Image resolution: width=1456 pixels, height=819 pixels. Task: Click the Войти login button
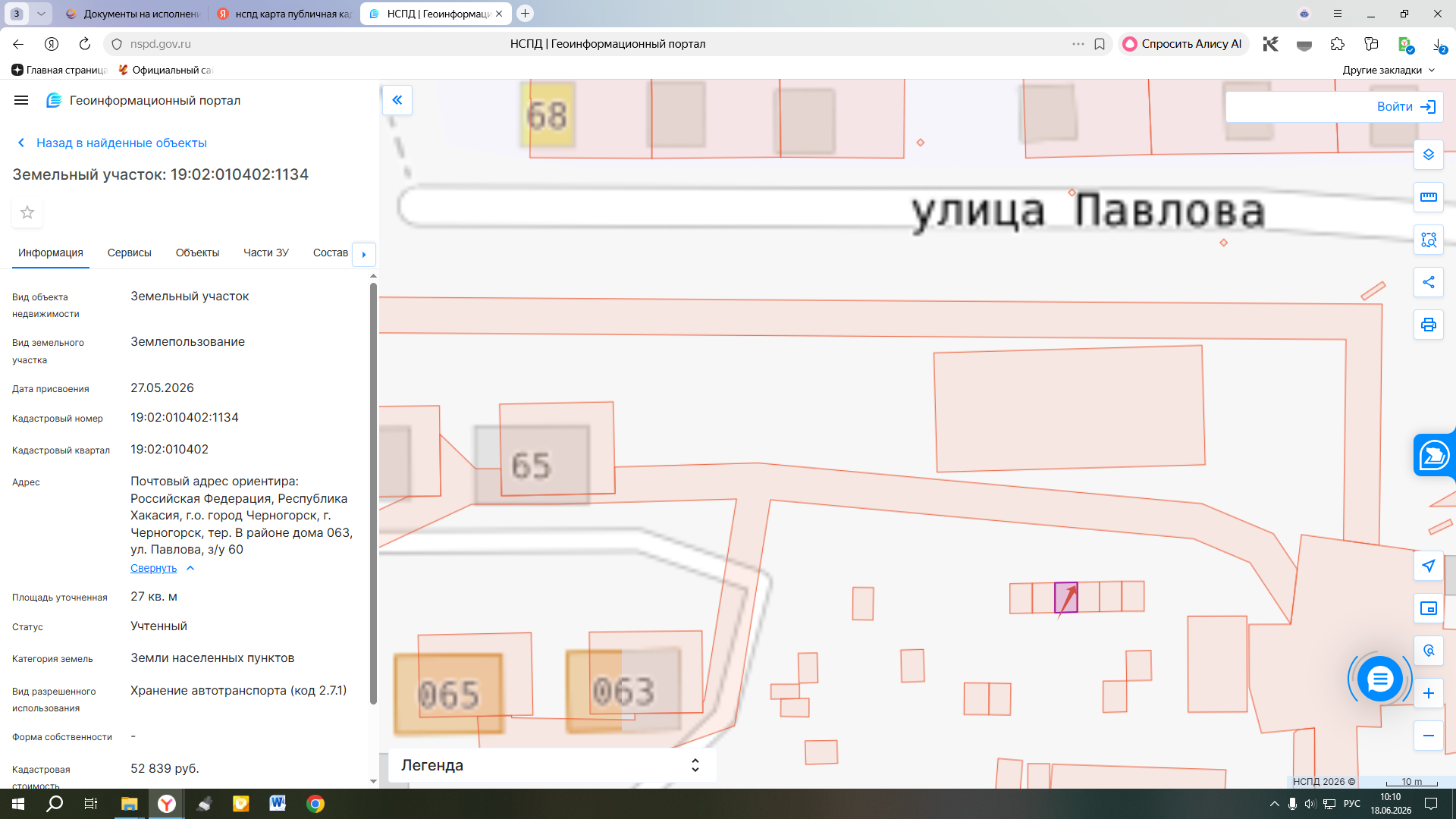click(1407, 107)
